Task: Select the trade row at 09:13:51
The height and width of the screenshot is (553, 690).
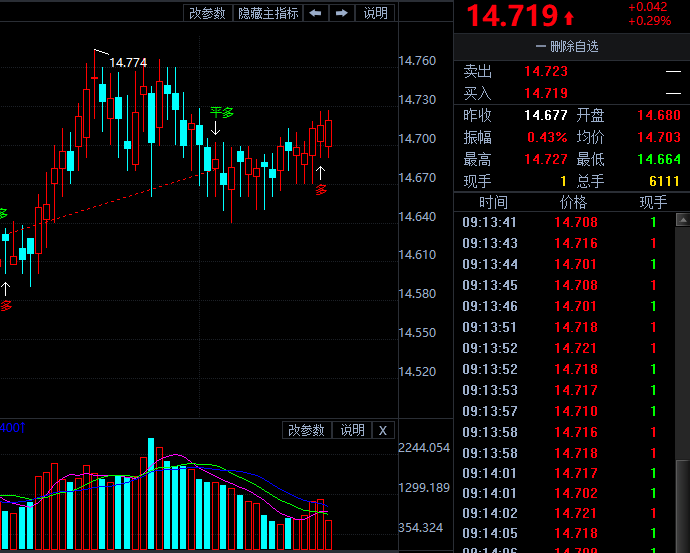Action: [x=564, y=327]
